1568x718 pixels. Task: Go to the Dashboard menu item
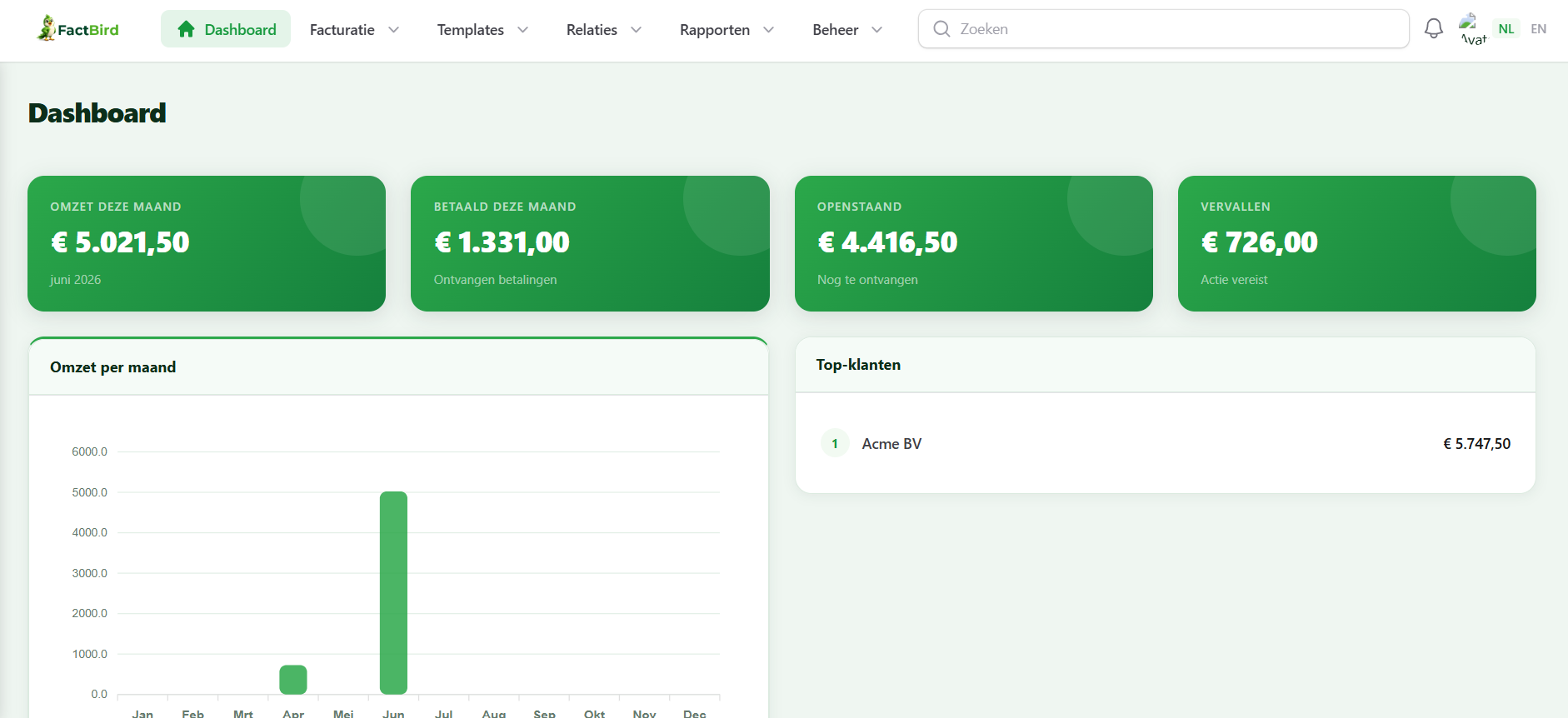(226, 29)
